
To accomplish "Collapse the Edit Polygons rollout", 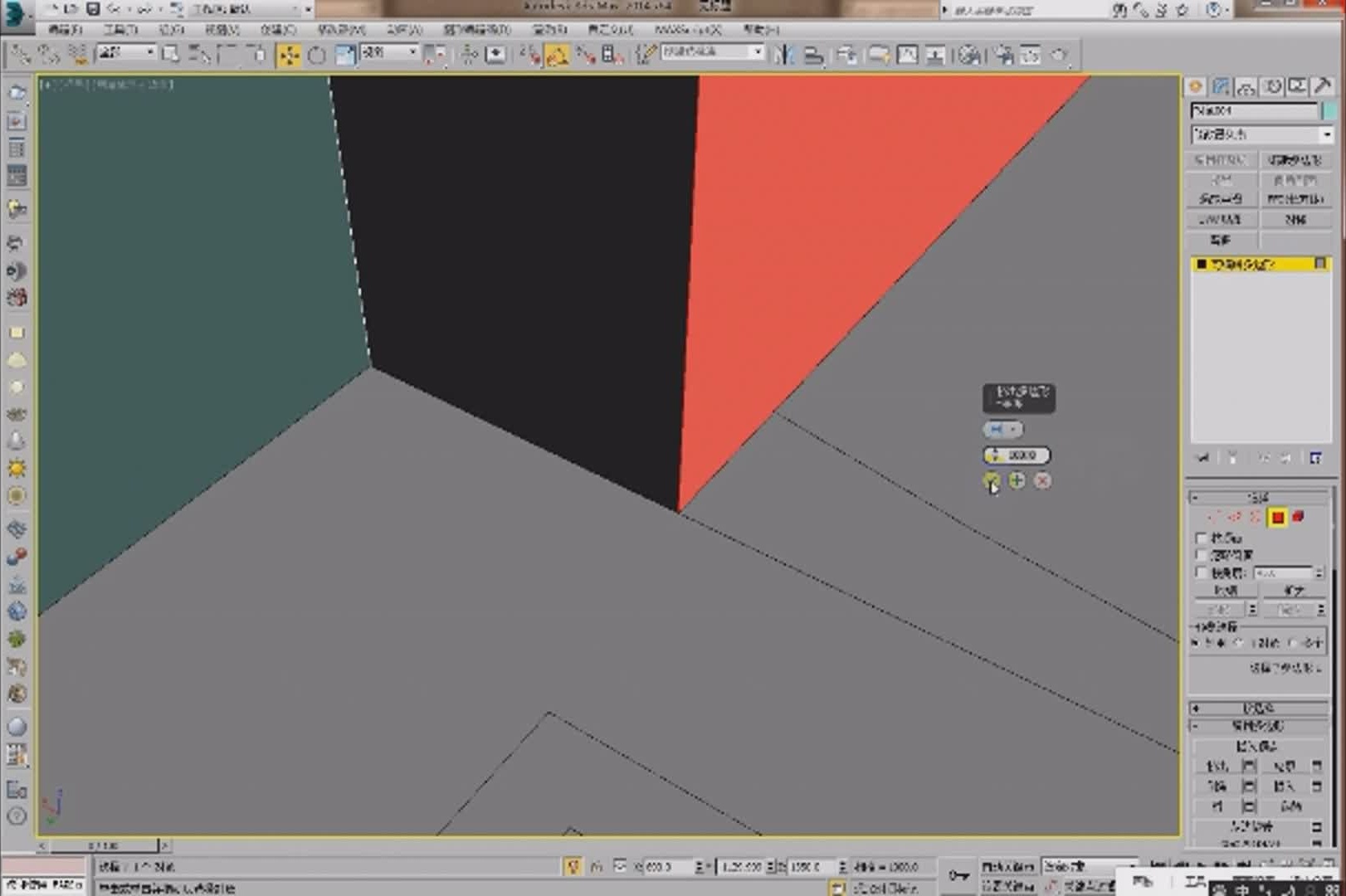I will [x=1259, y=726].
